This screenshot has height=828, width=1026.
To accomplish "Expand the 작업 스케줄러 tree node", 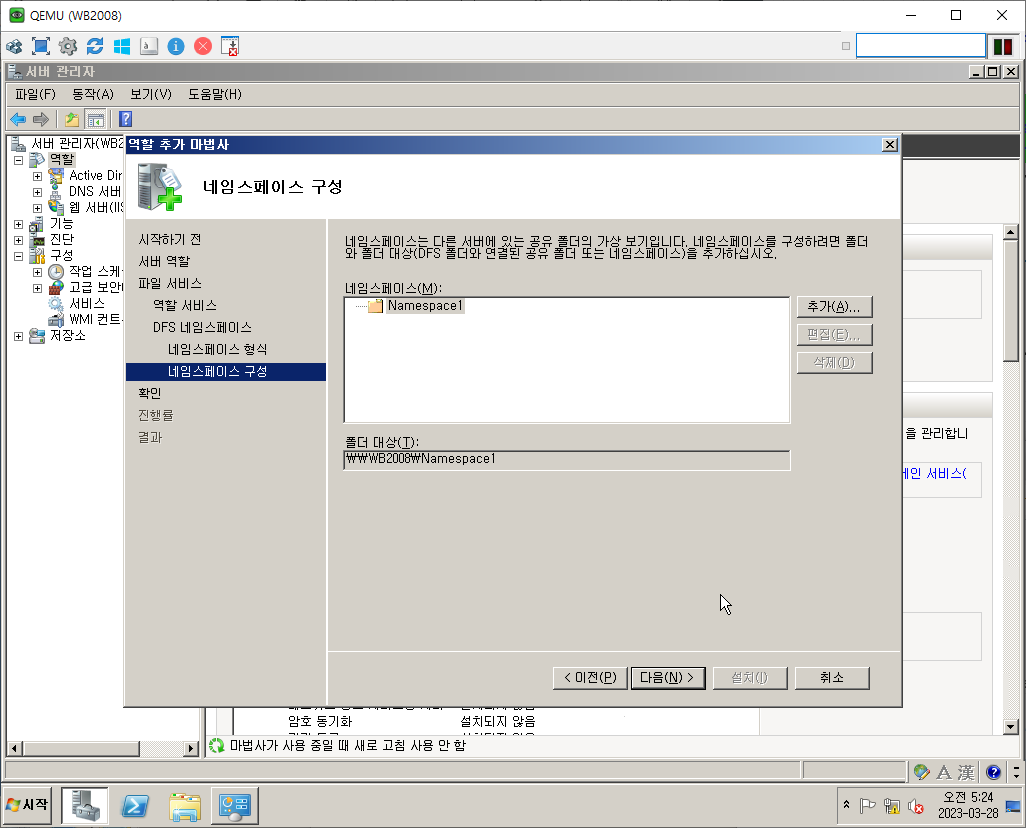I will 37,272.
